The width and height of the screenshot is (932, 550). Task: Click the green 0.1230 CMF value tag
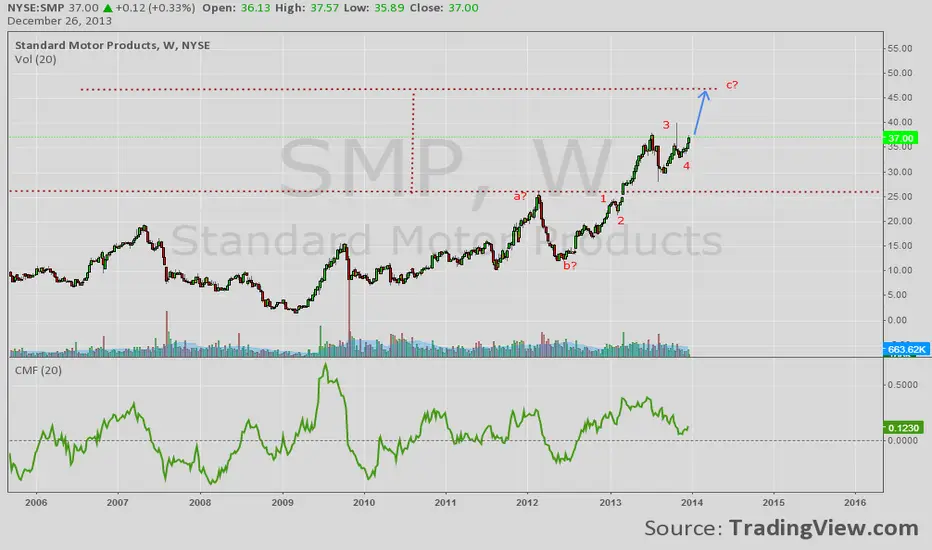point(903,428)
